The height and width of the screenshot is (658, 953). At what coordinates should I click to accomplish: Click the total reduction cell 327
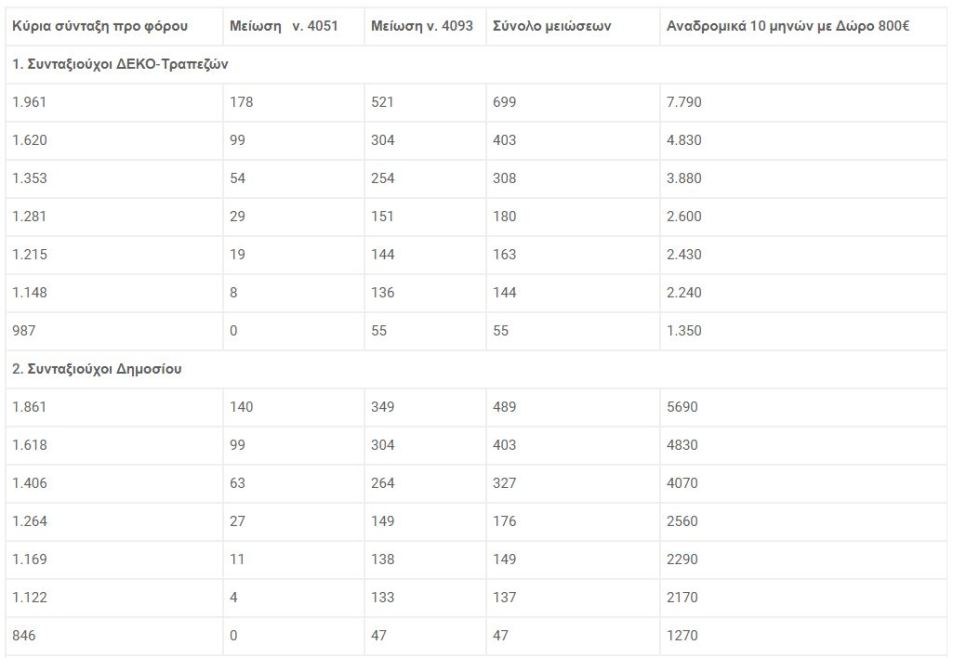click(504, 484)
